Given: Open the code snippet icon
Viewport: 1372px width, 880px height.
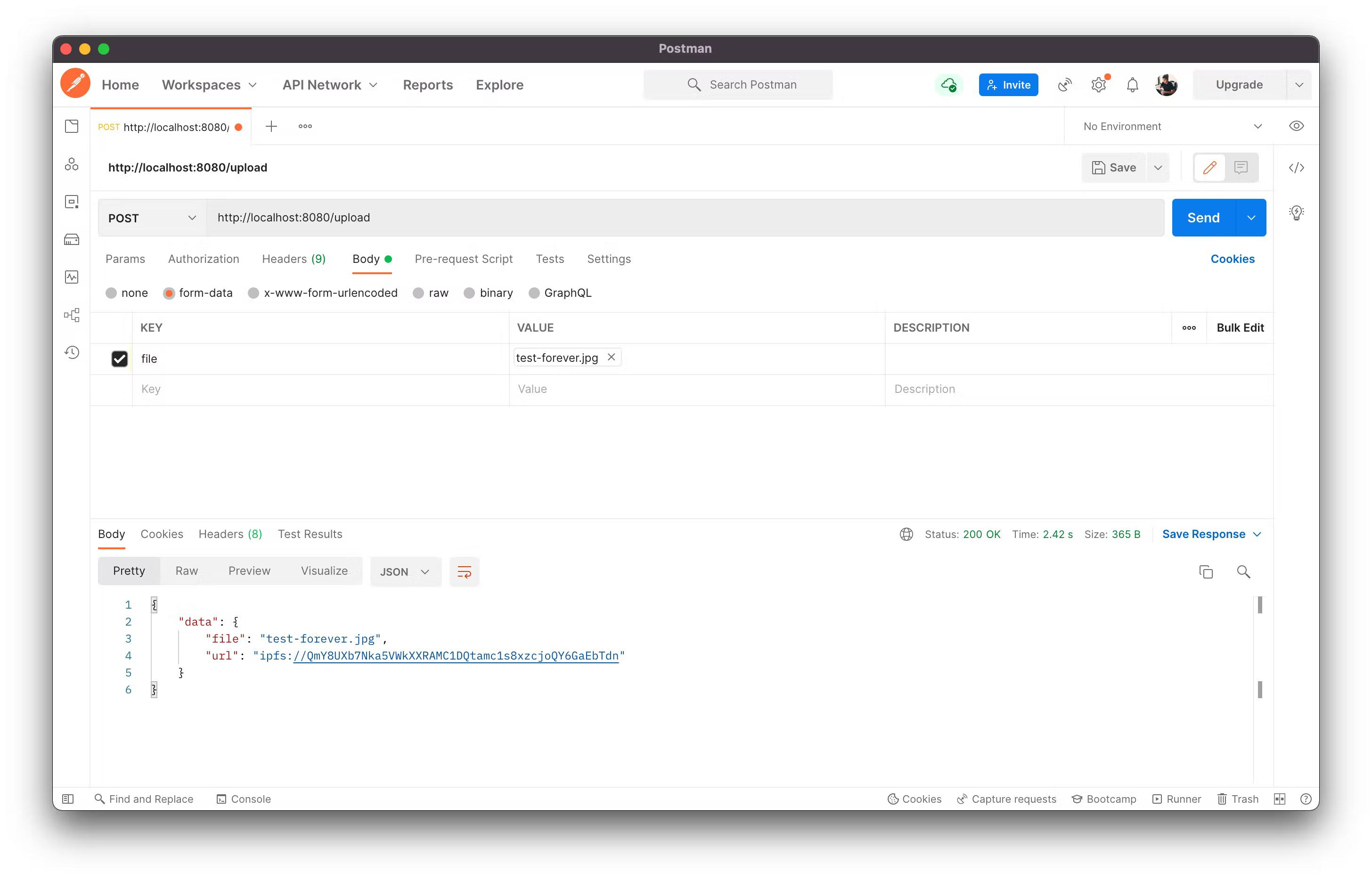Looking at the screenshot, I should pos(1296,167).
